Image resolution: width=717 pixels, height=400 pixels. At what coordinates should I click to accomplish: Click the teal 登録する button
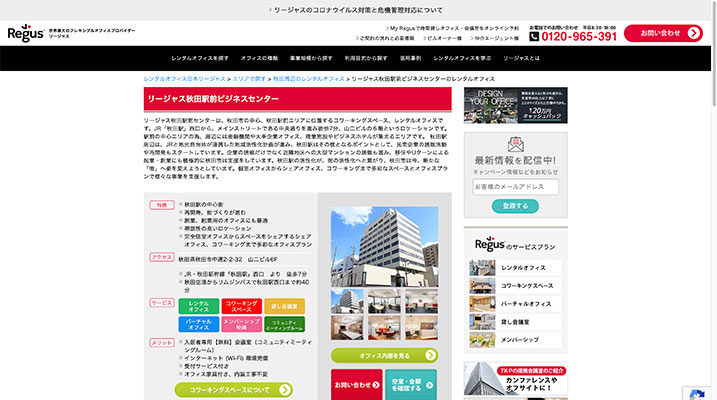click(x=515, y=206)
